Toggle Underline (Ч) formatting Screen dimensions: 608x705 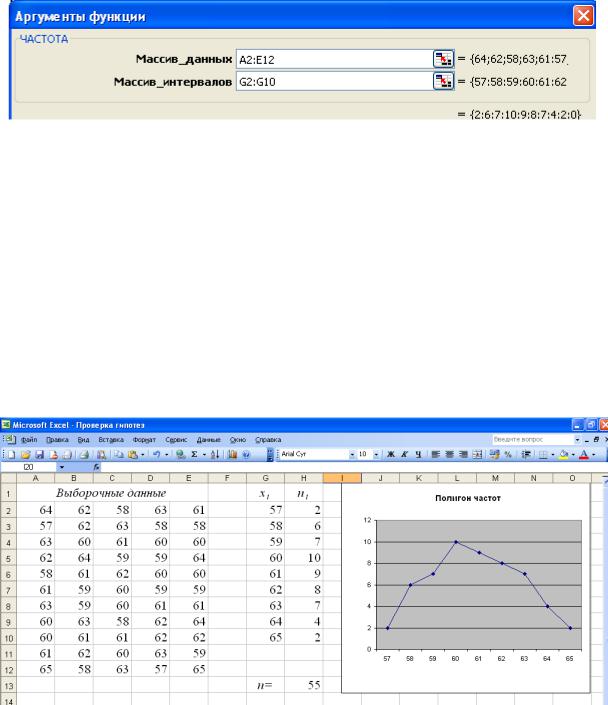[x=418, y=454]
